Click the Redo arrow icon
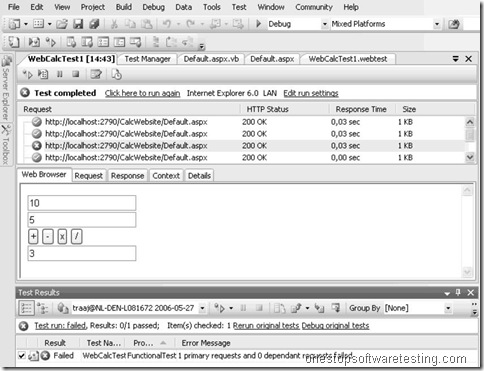484x371 pixels. [x=191, y=24]
